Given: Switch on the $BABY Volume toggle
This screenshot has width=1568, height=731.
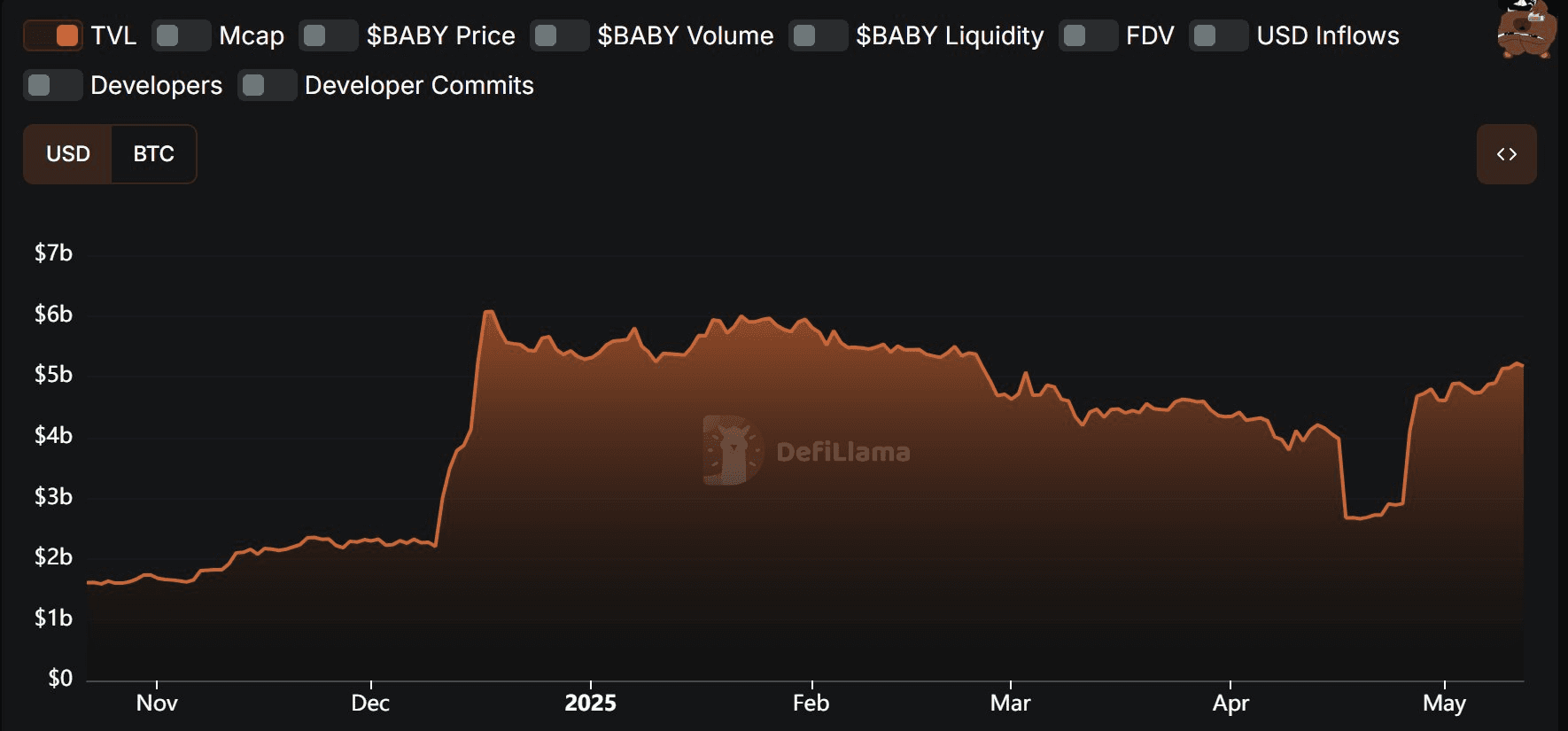Looking at the screenshot, I should click(560, 35).
